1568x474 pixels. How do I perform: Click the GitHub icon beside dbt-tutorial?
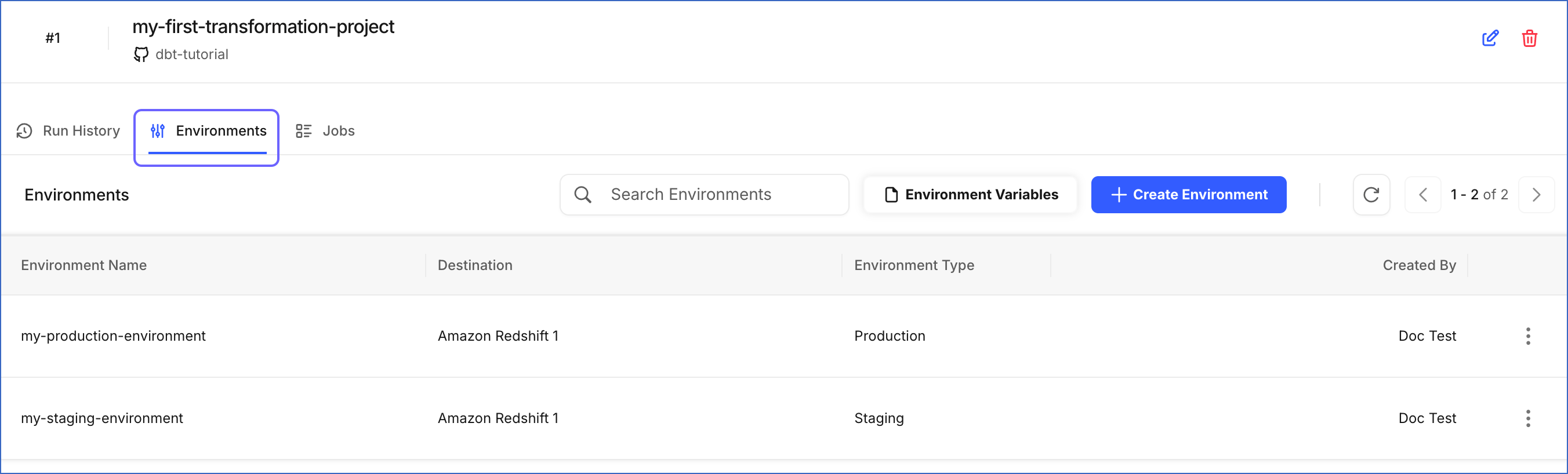coord(141,55)
